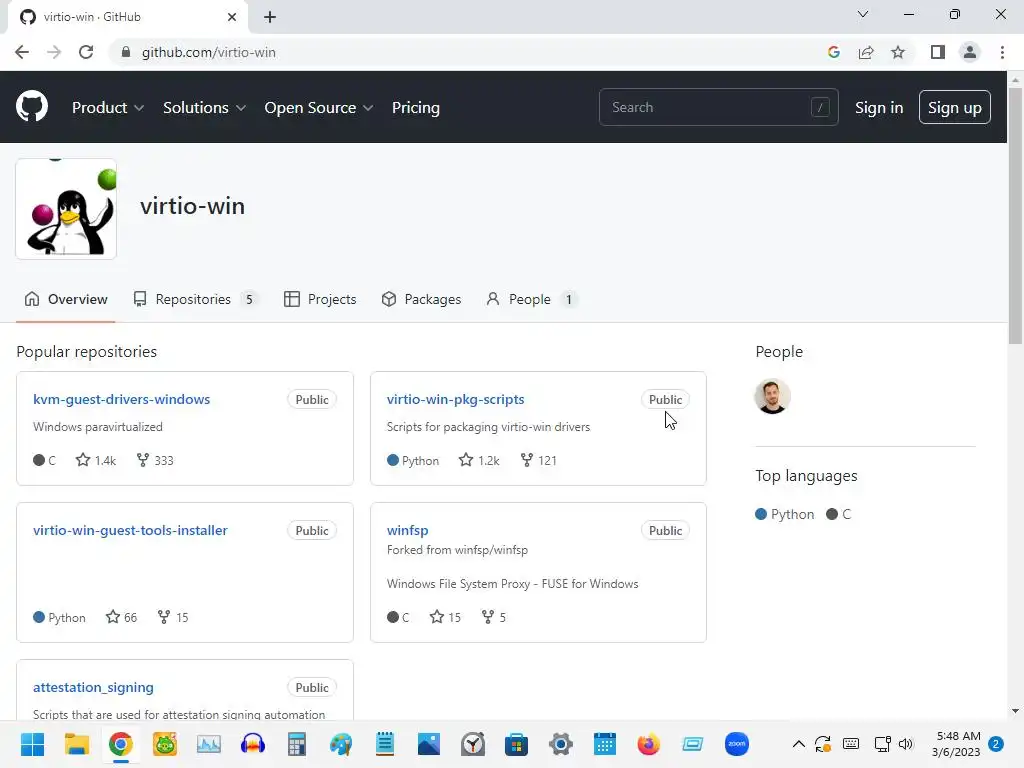Click the Sign up button
Viewport: 1024px width, 768px height.
(954, 108)
